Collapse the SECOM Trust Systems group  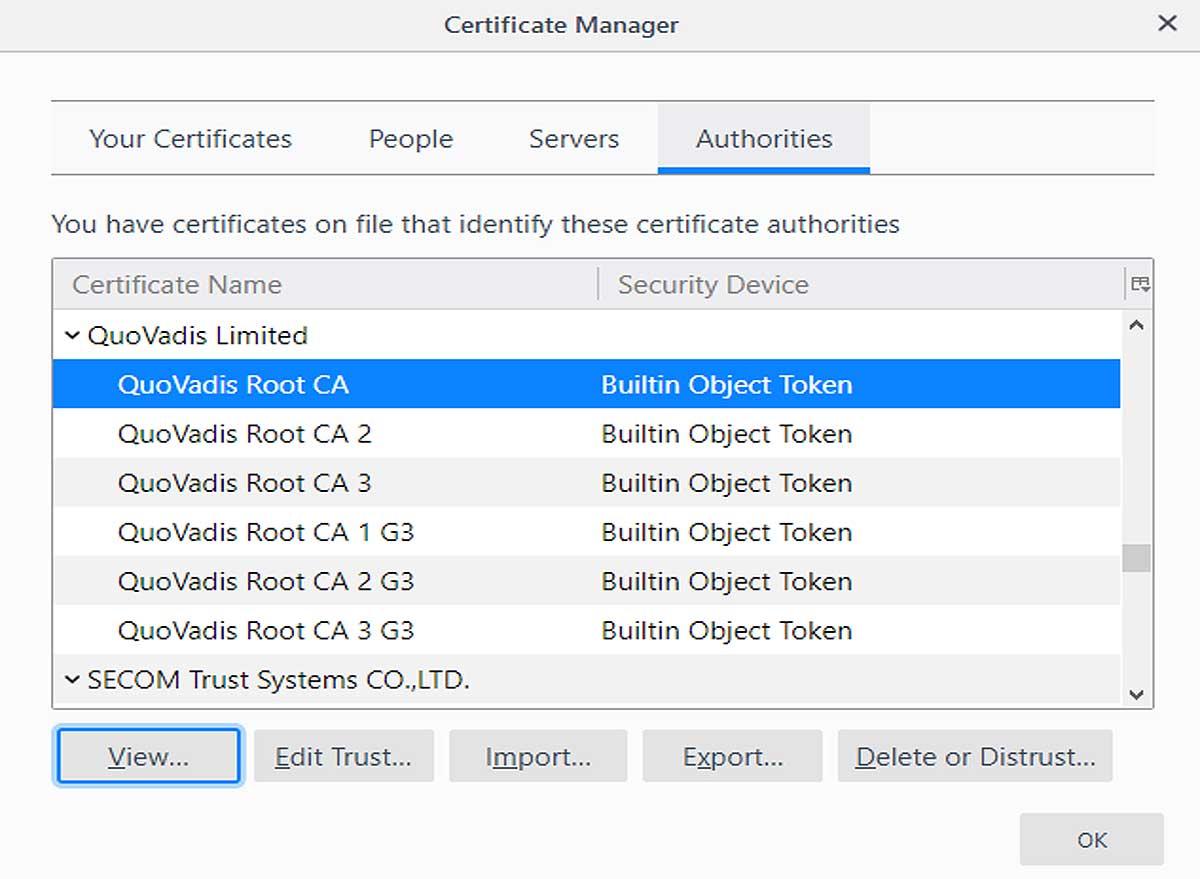(72, 680)
